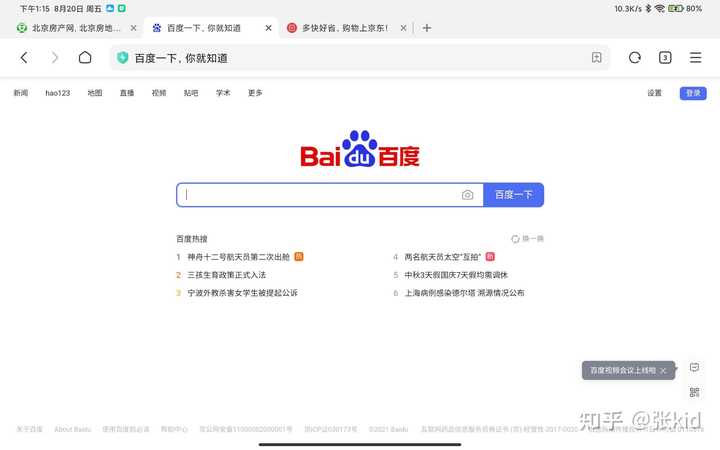
Task: Close the 北京房产网 tab
Action: pyautogui.click(x=133, y=28)
